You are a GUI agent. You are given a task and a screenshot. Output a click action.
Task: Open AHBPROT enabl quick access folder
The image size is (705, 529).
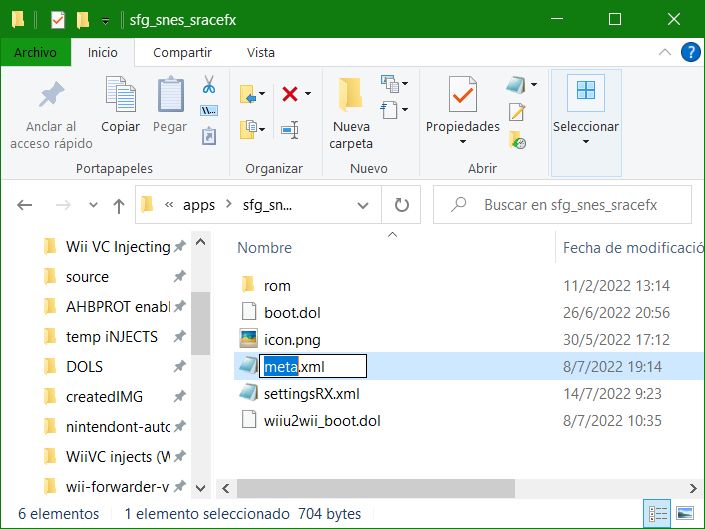point(118,307)
